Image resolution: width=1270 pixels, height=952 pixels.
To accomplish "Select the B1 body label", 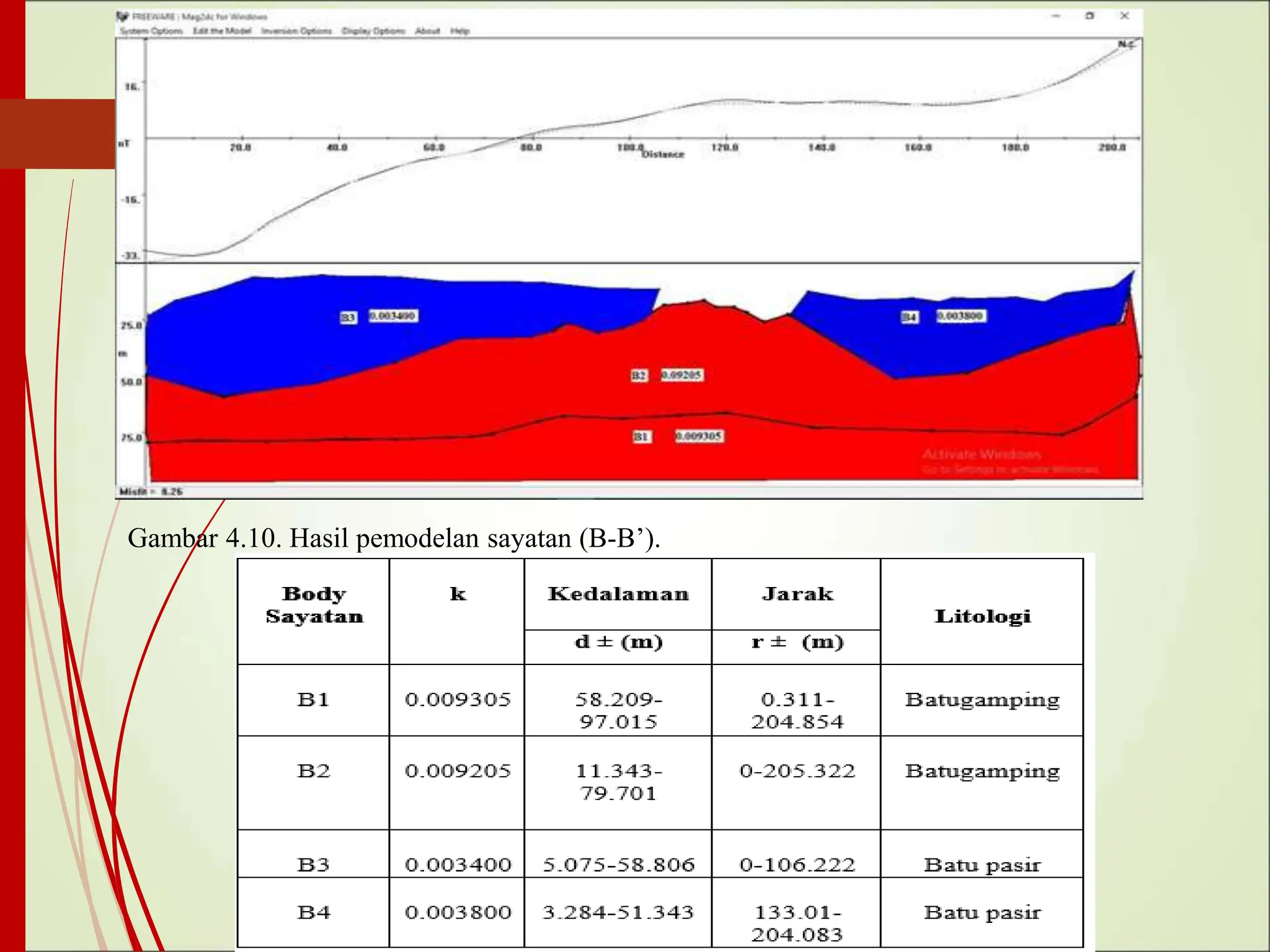I will [641, 437].
